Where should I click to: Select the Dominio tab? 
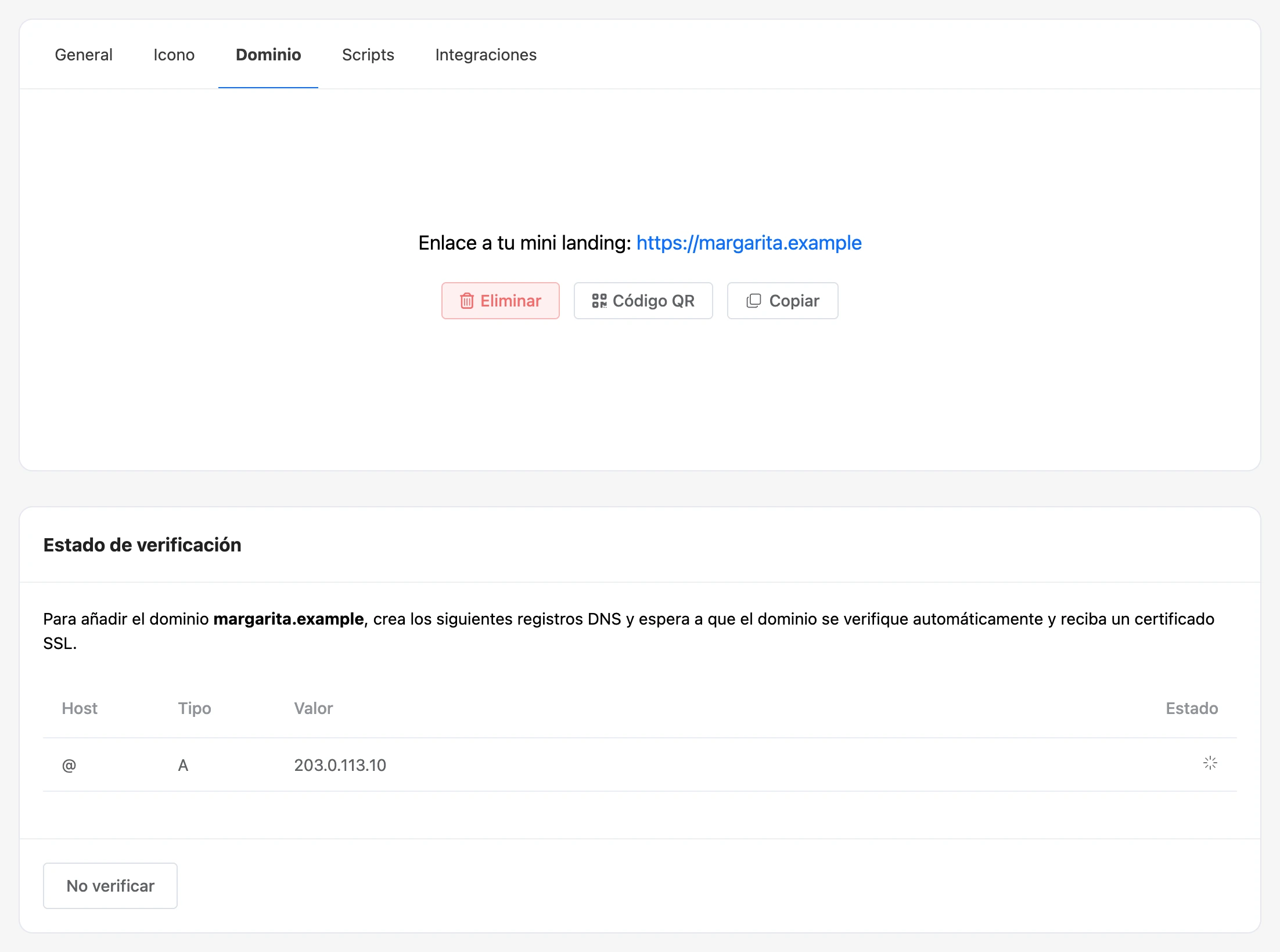point(268,55)
